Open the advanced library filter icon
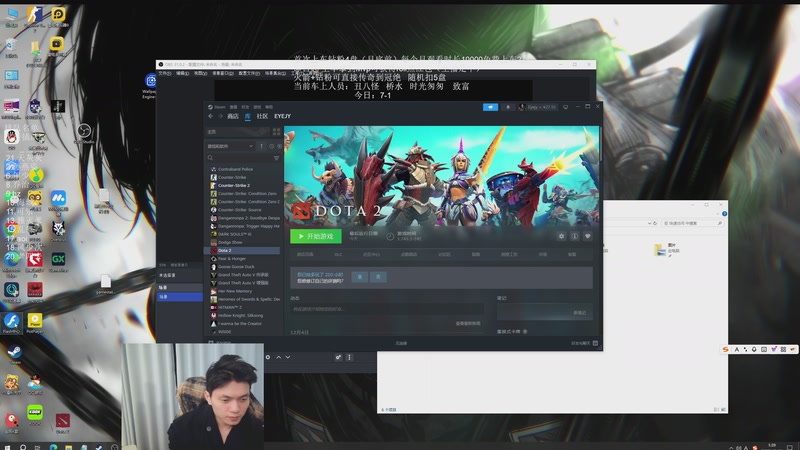800x450 pixels. (277, 158)
